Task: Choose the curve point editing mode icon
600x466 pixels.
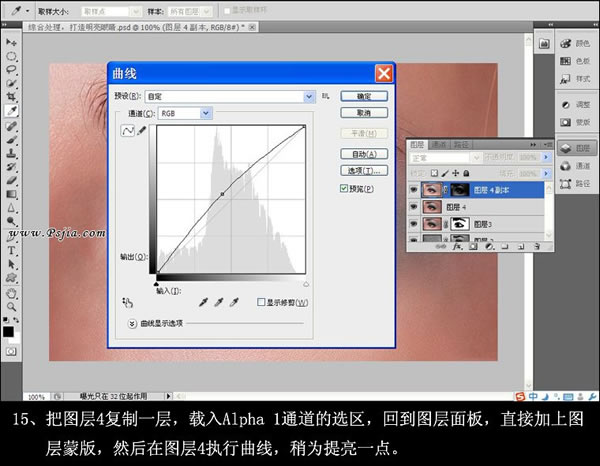Action: (127, 131)
